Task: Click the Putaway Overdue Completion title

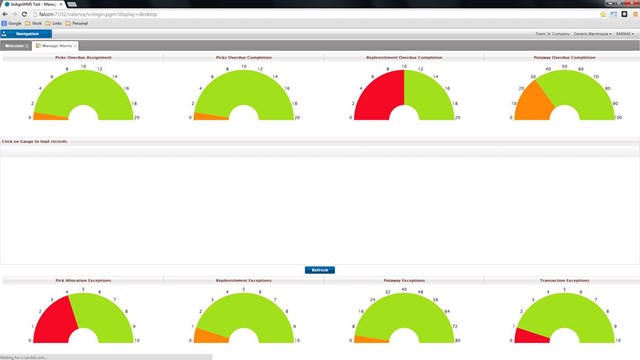Action: (x=564, y=58)
